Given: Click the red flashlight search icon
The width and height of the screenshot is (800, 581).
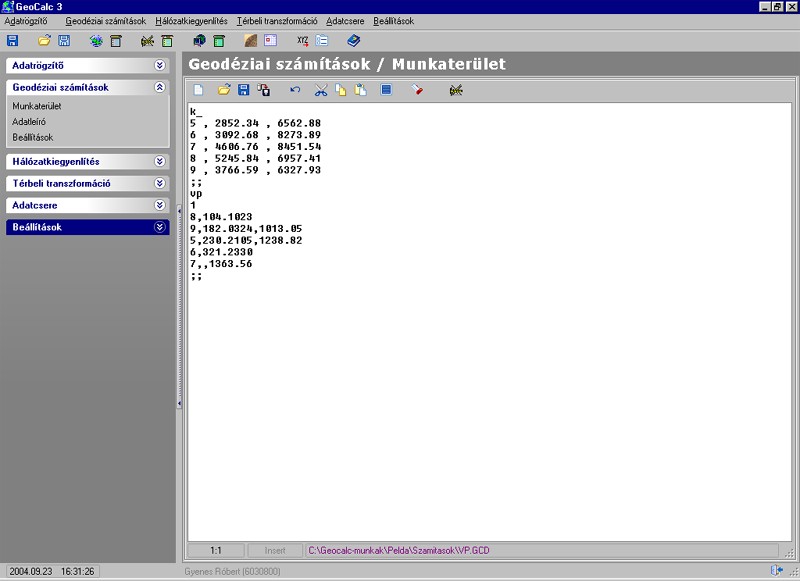Looking at the screenshot, I should [417, 90].
